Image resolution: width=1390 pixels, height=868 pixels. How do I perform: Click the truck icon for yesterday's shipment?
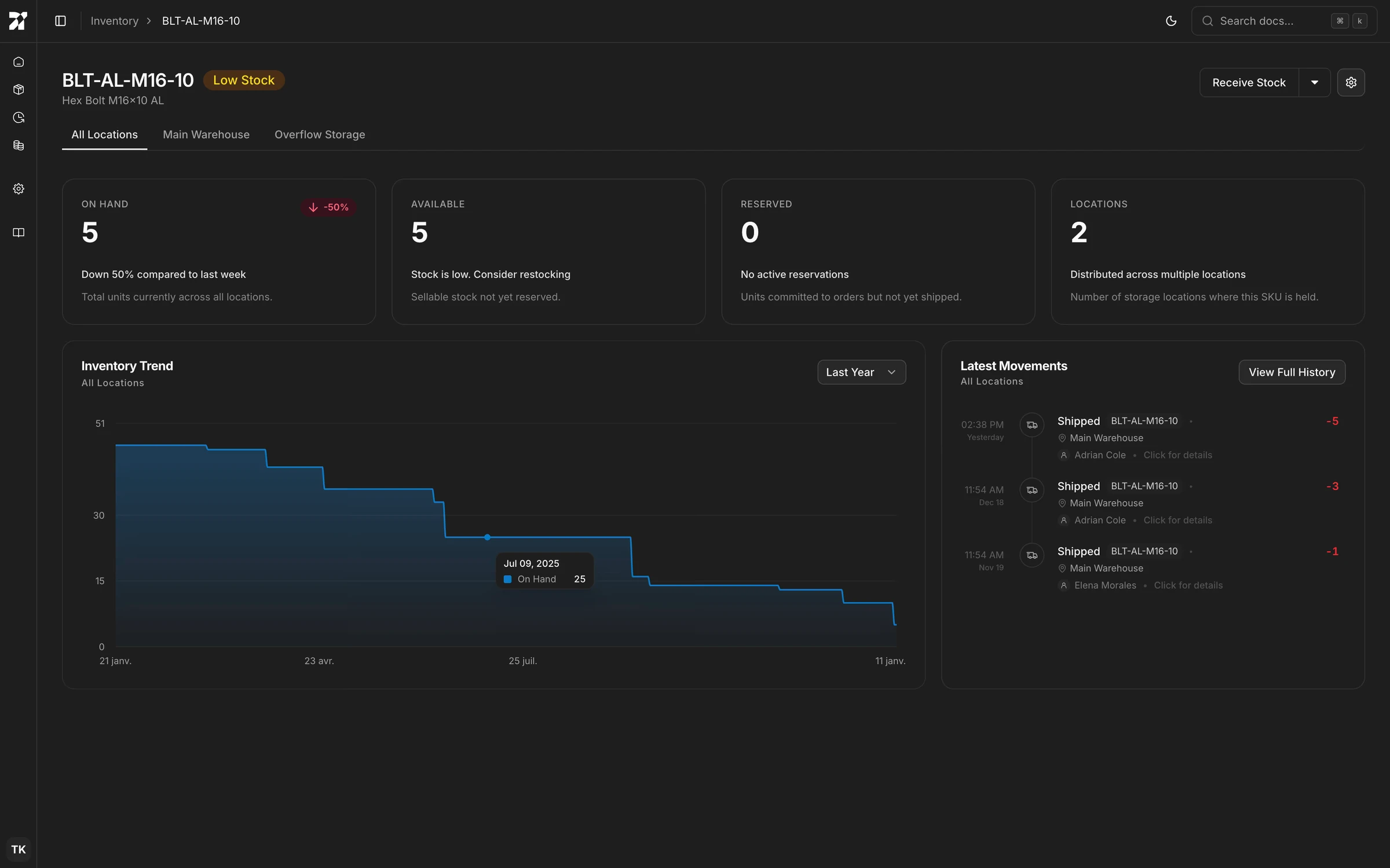coord(1031,426)
